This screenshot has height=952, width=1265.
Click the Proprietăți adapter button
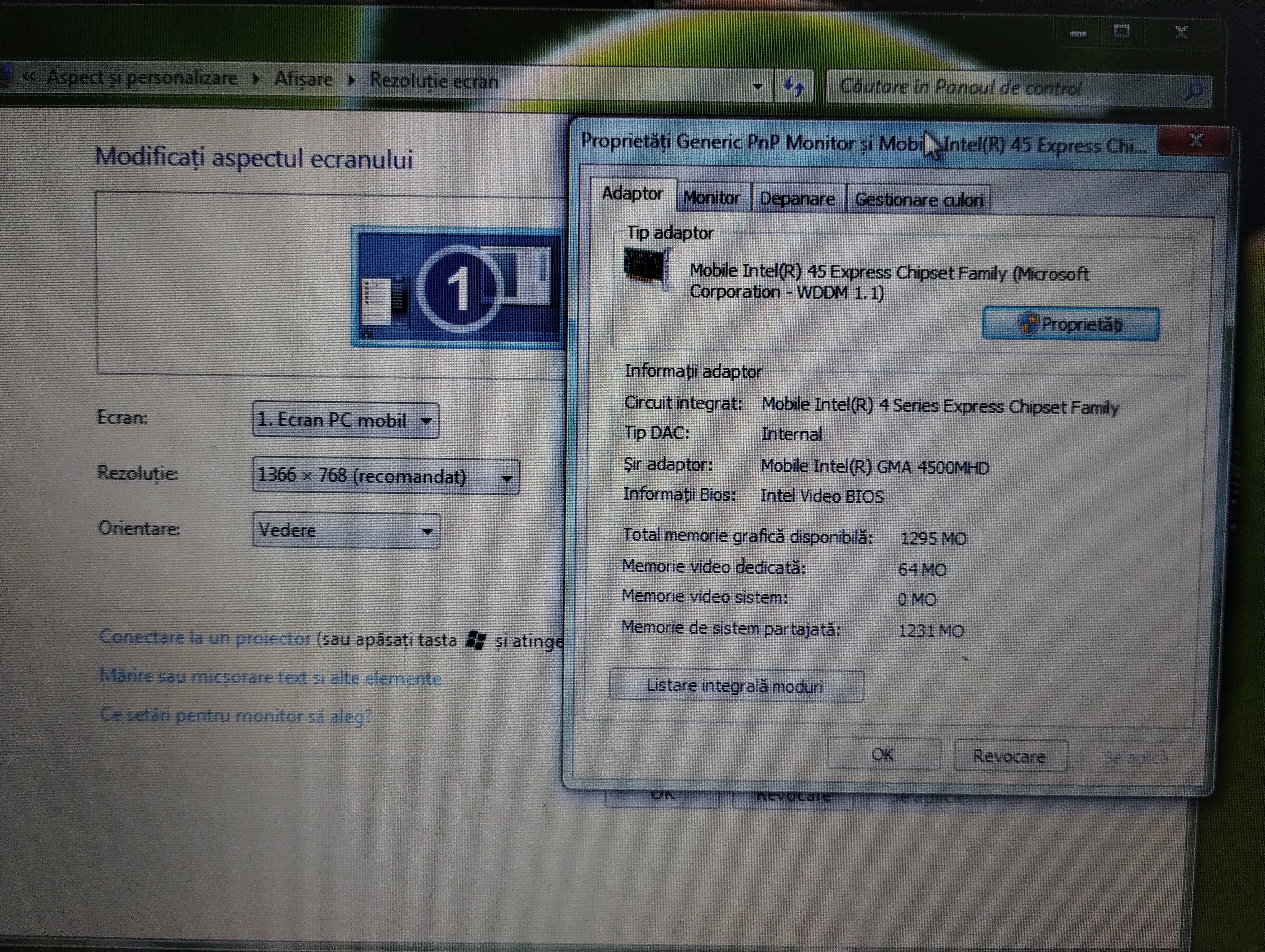pyautogui.click(x=1071, y=324)
